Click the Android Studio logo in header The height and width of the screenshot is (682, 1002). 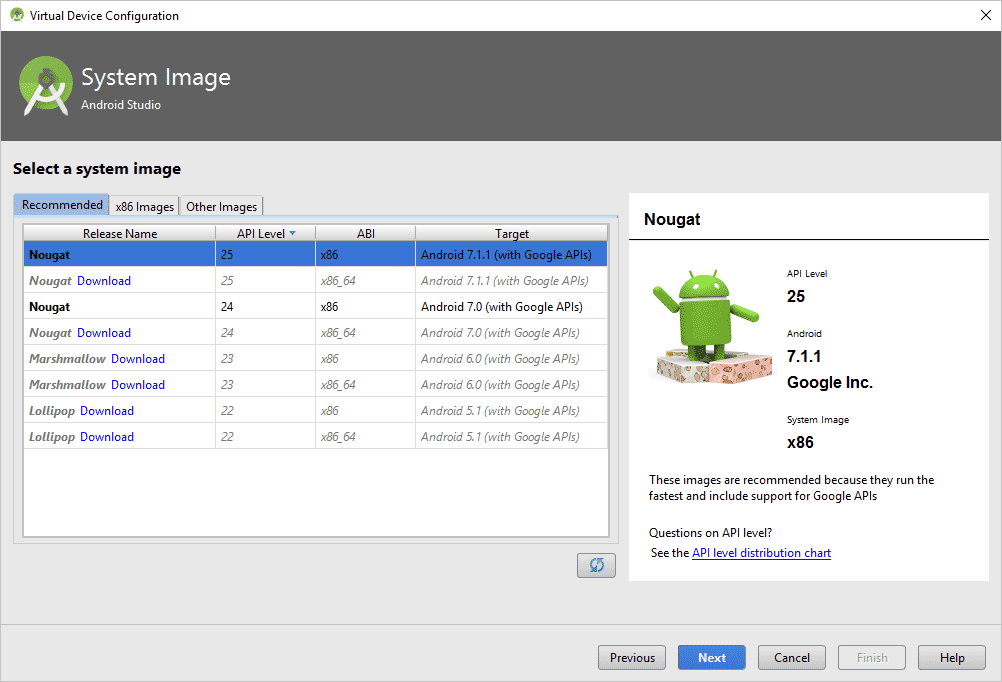point(46,86)
